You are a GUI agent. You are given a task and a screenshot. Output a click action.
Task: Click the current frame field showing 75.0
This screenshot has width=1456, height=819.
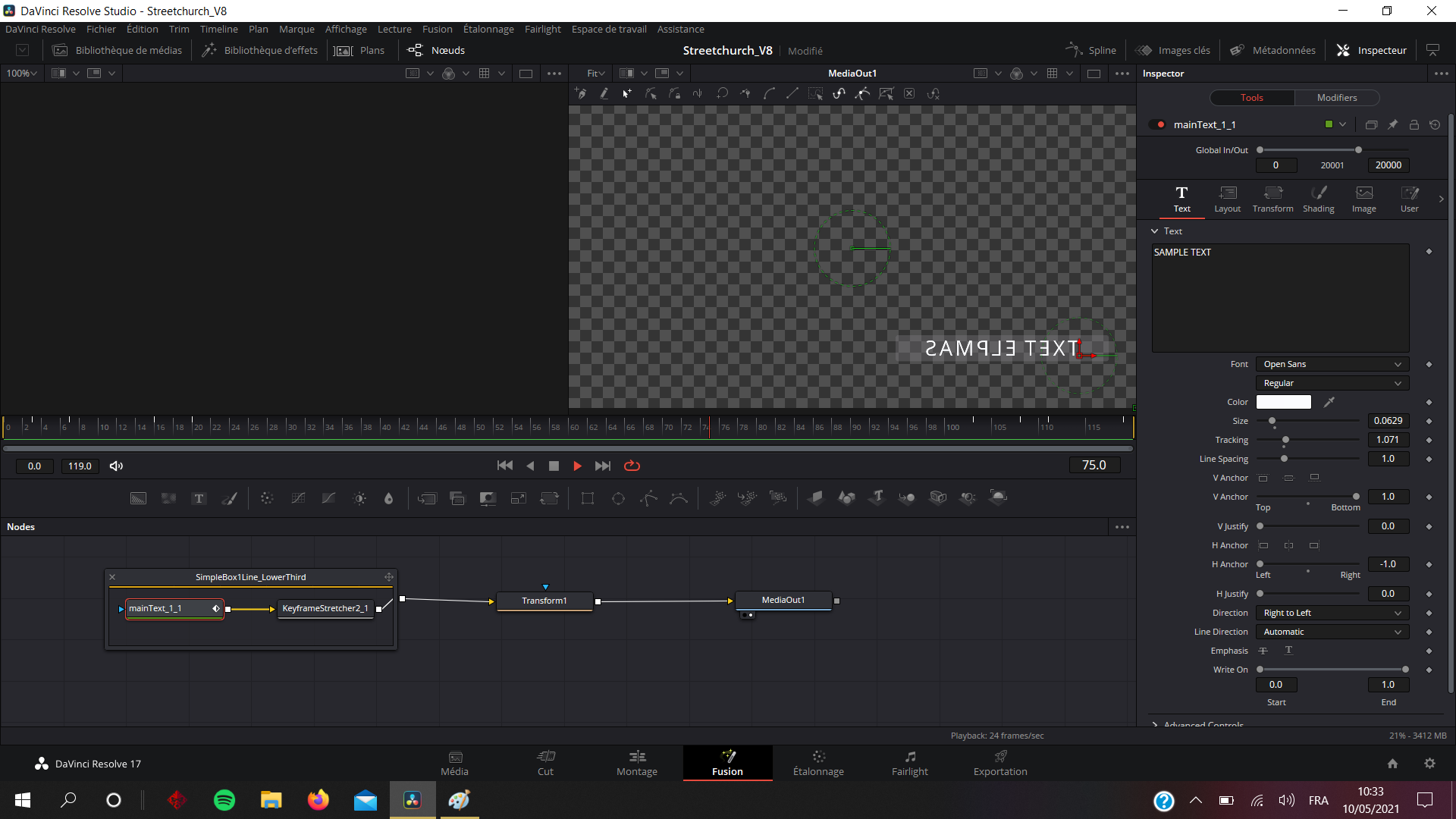(1094, 465)
